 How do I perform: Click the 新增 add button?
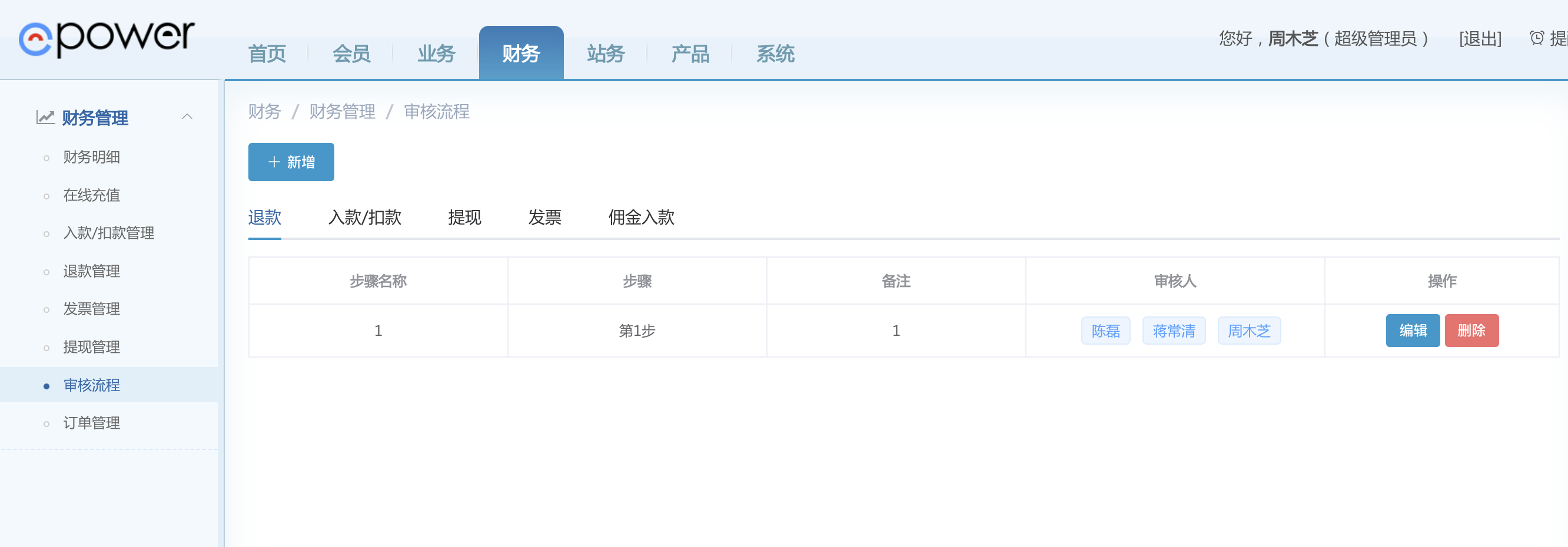point(291,162)
